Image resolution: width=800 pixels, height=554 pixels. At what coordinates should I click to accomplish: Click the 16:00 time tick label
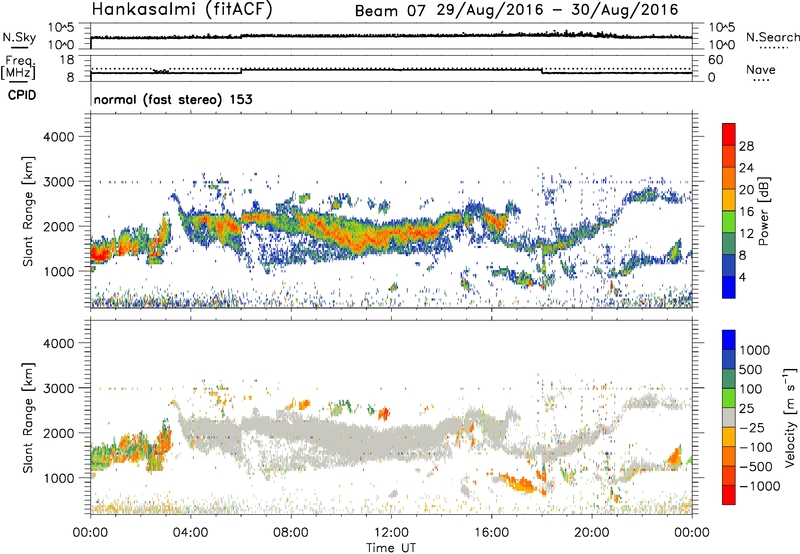pos(491,533)
